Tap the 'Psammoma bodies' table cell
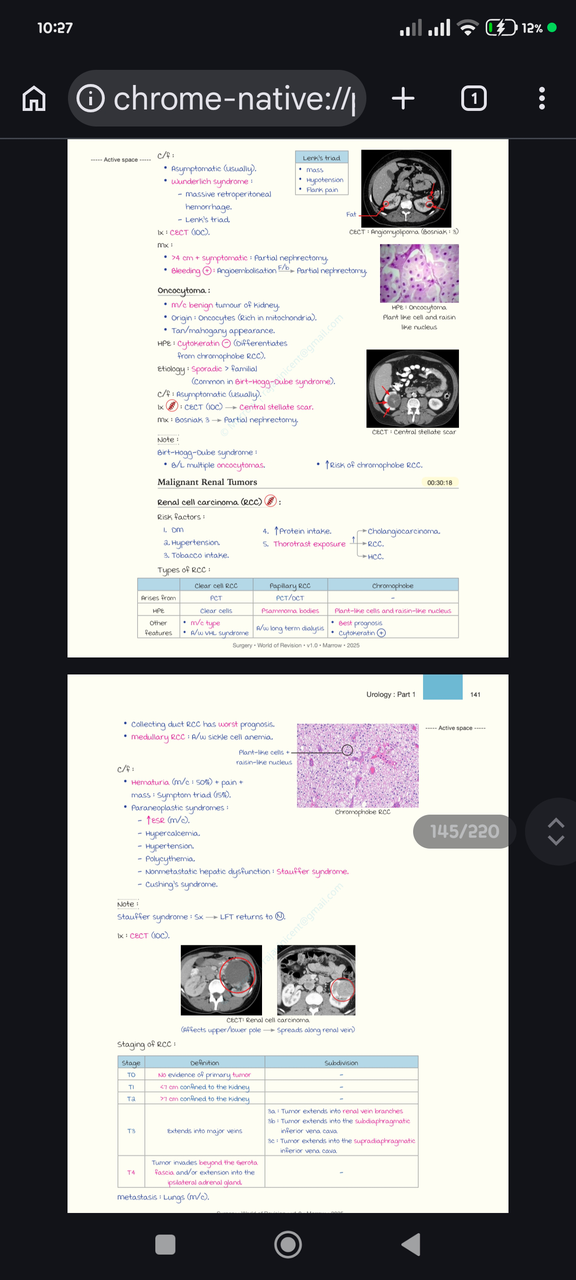Viewport: 576px width, 1280px height. tap(290, 610)
